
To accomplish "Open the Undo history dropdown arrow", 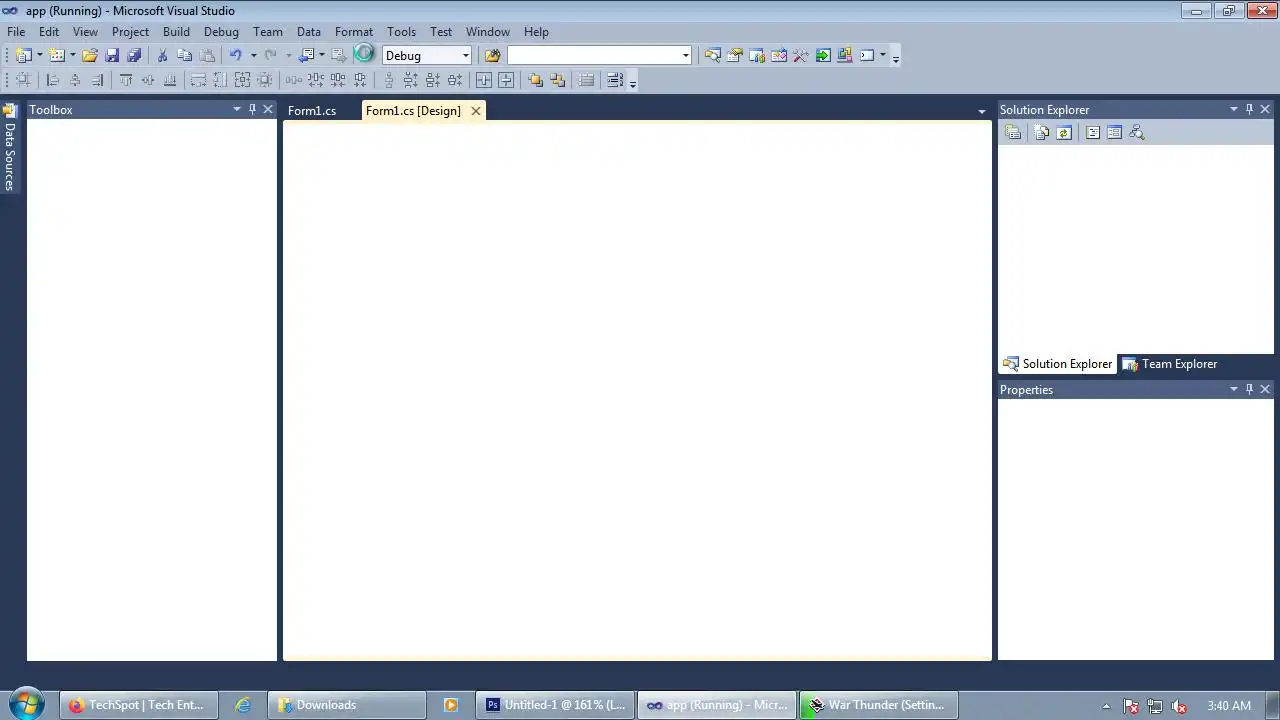I will (253, 56).
